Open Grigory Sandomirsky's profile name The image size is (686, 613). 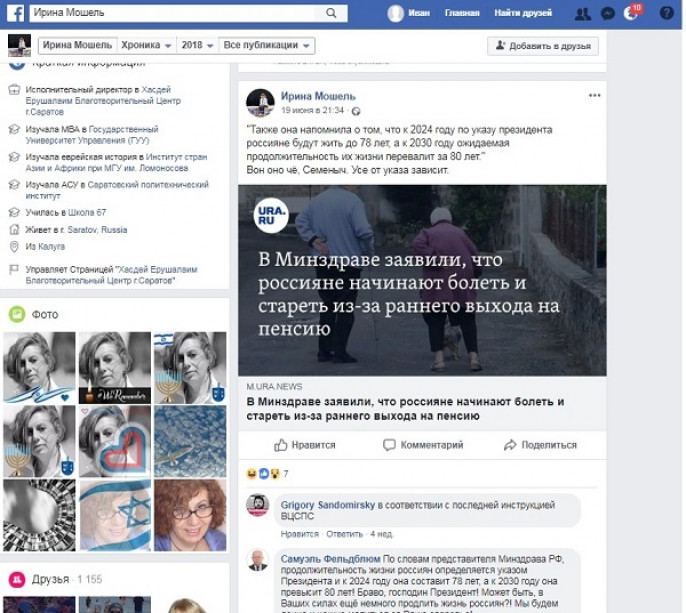click(328, 505)
